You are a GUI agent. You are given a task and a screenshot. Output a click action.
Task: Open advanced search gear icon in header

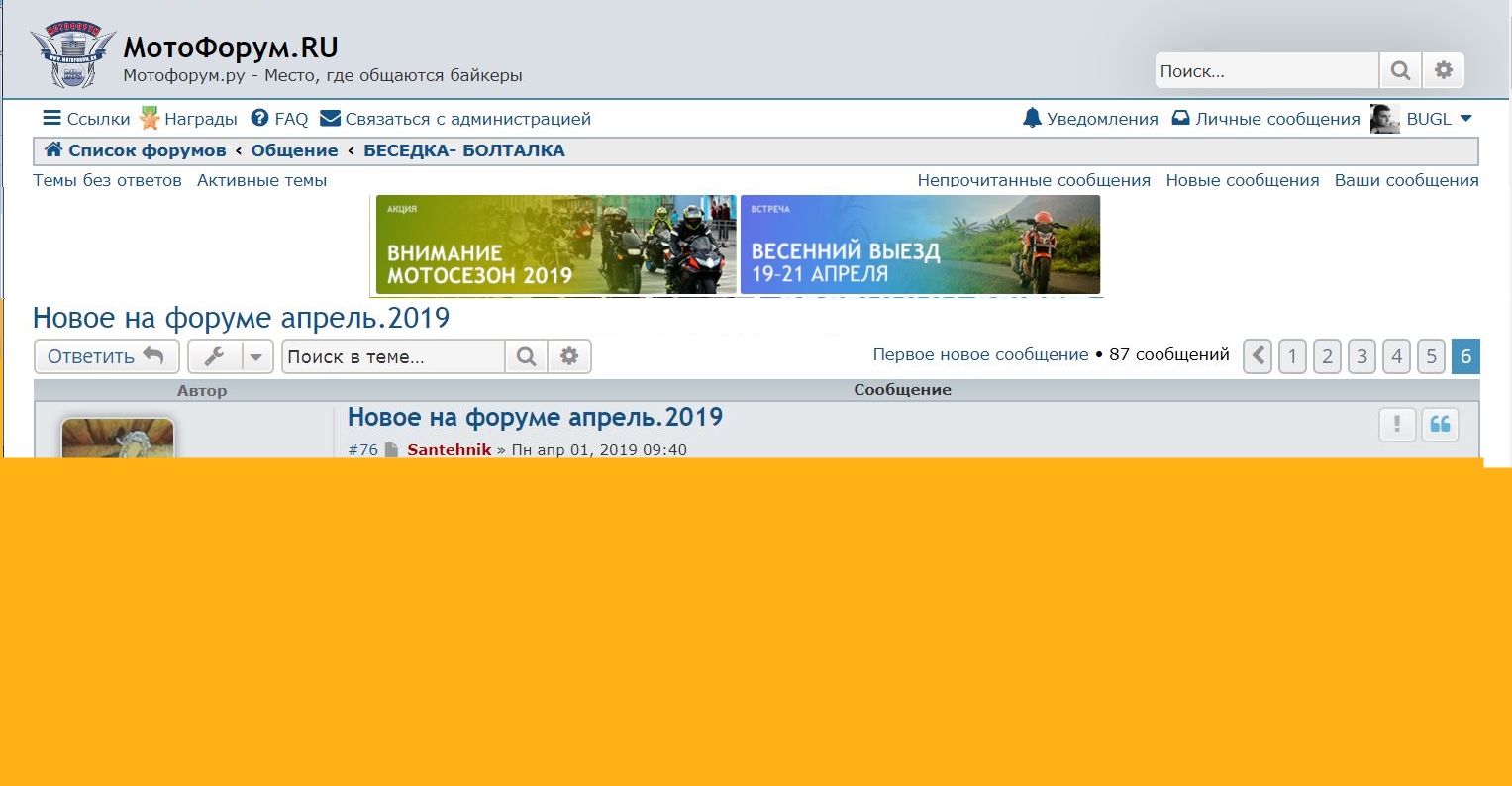[1444, 71]
